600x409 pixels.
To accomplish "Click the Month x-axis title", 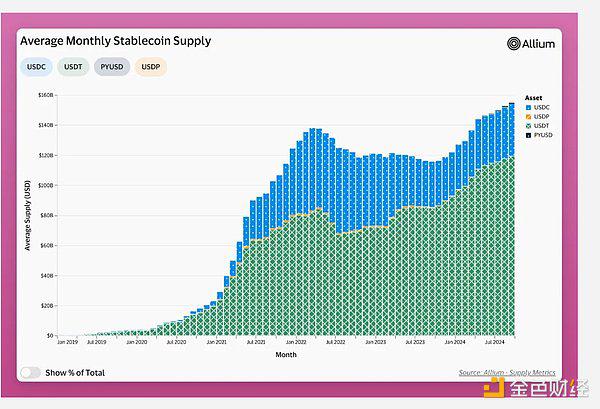I will [285, 354].
